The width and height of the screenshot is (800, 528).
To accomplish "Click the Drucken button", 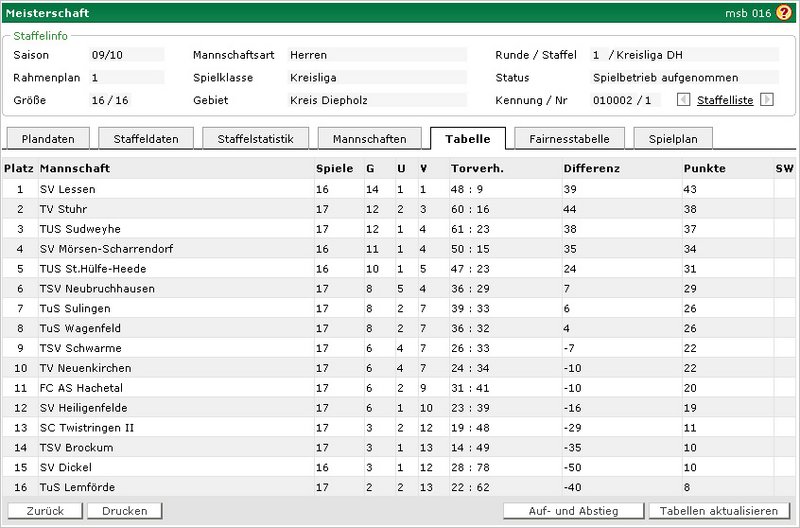I will point(124,511).
